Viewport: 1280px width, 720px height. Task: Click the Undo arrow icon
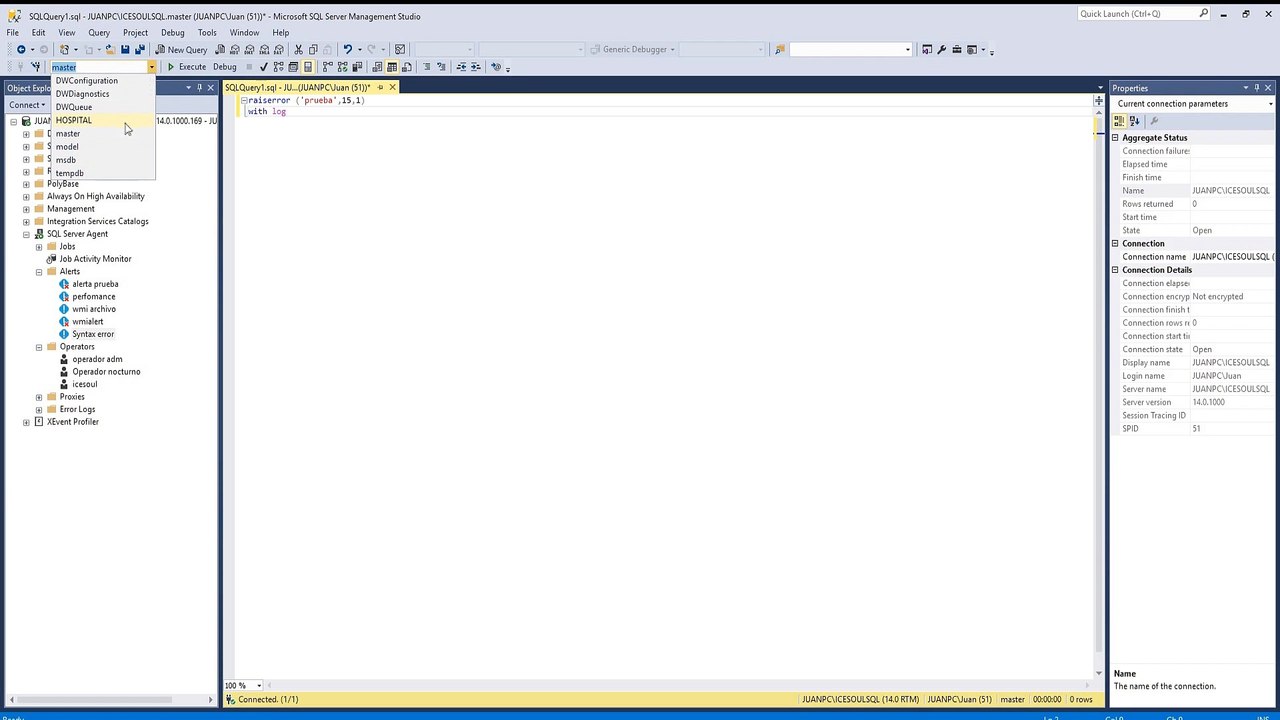tap(347, 49)
